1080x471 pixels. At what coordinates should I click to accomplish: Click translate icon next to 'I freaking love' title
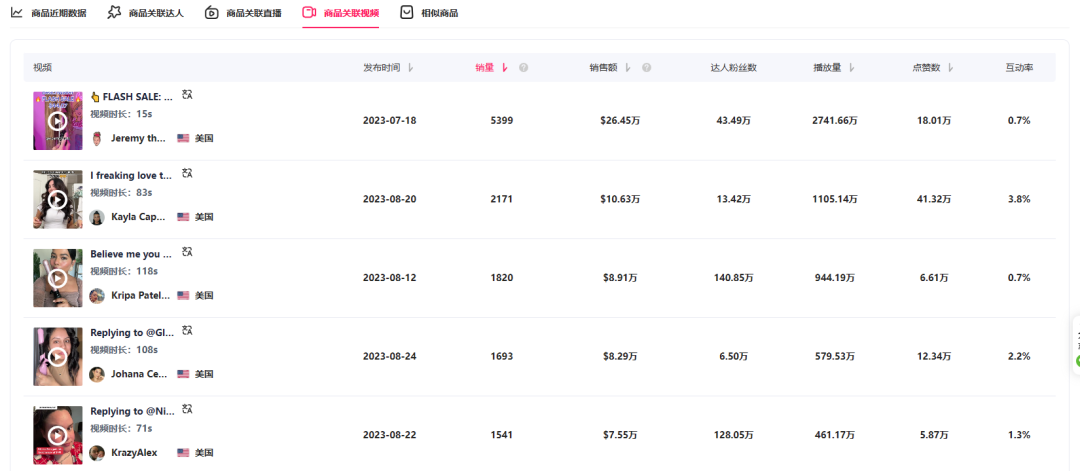187,174
